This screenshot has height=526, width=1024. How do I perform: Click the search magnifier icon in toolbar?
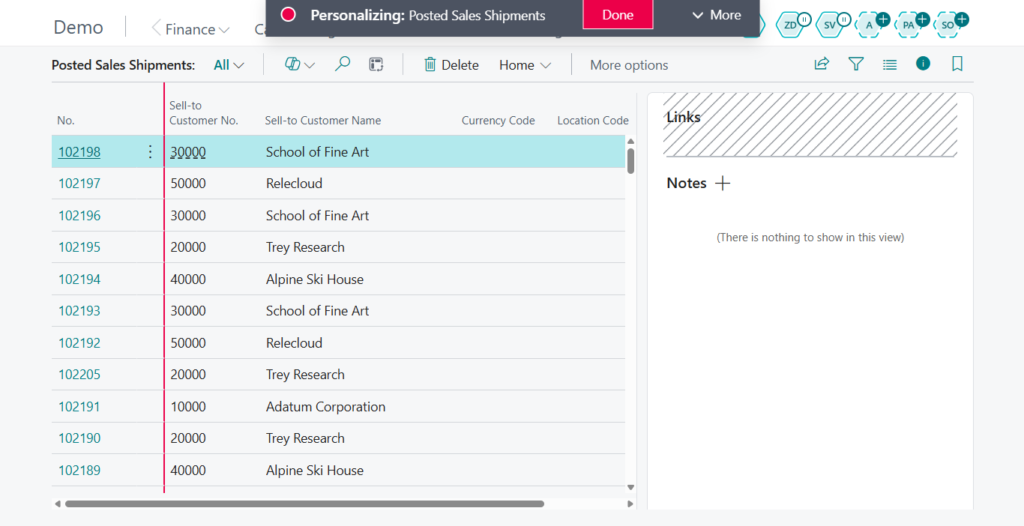pyautogui.click(x=342, y=64)
